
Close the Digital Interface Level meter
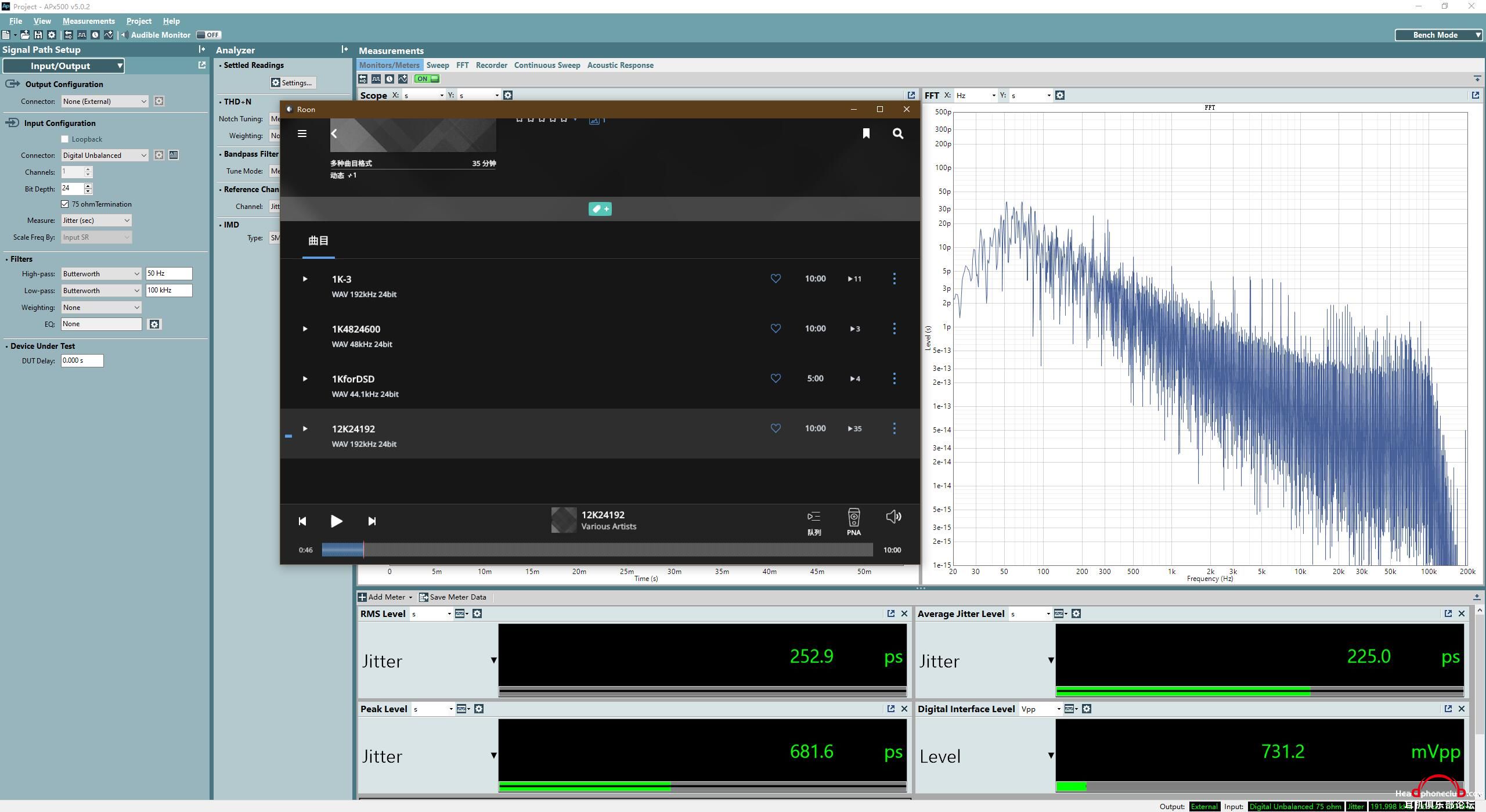(1462, 709)
